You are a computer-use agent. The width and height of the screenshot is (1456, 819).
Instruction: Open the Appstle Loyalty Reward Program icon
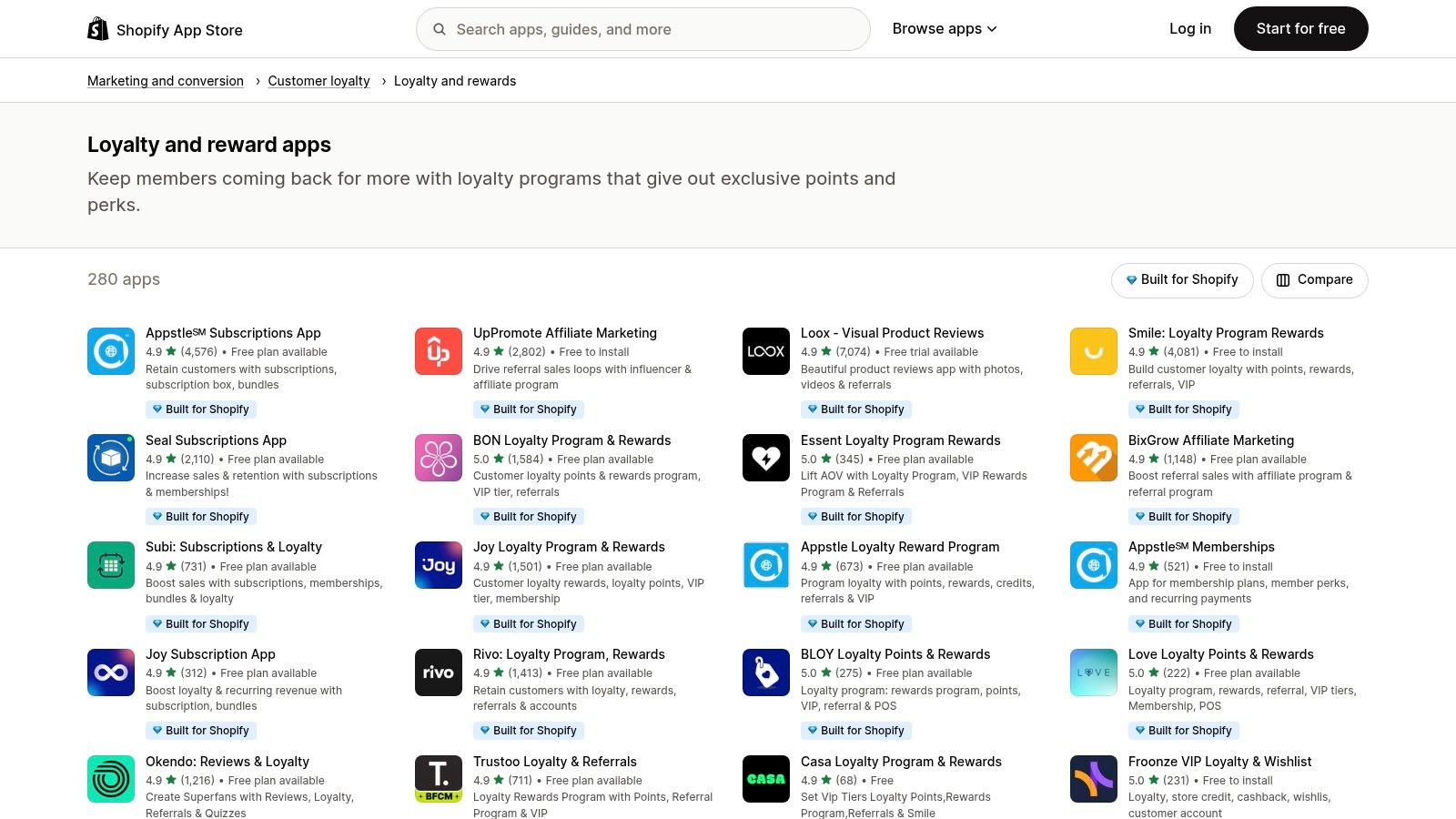(x=766, y=565)
